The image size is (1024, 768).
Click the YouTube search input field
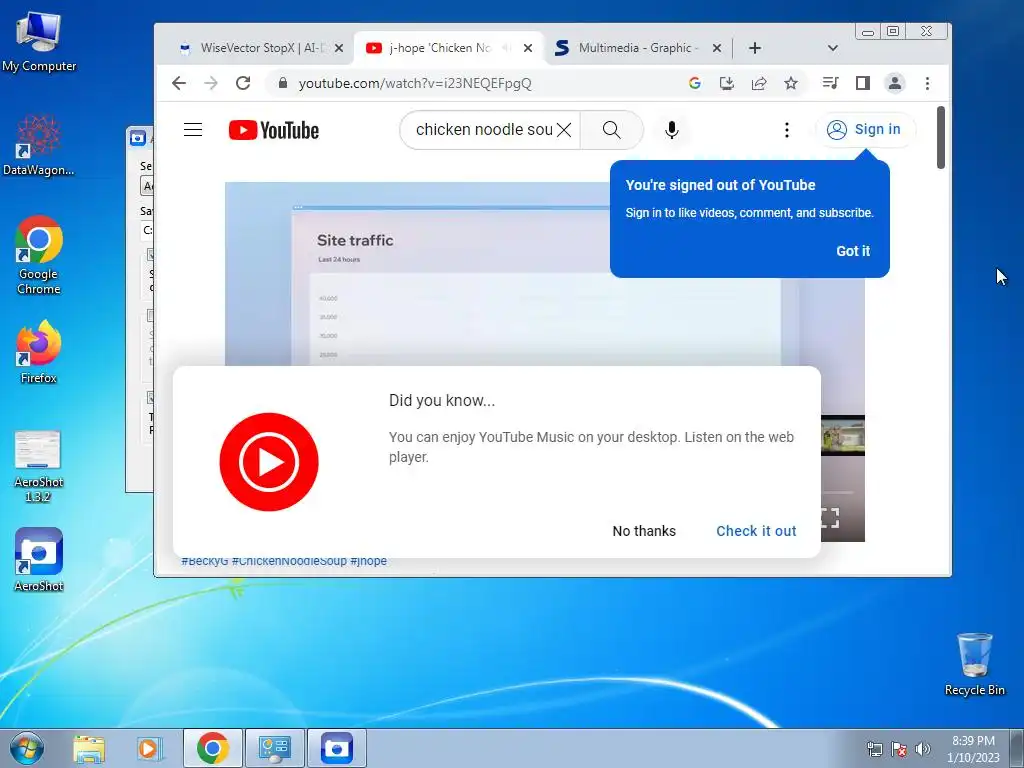(x=483, y=130)
